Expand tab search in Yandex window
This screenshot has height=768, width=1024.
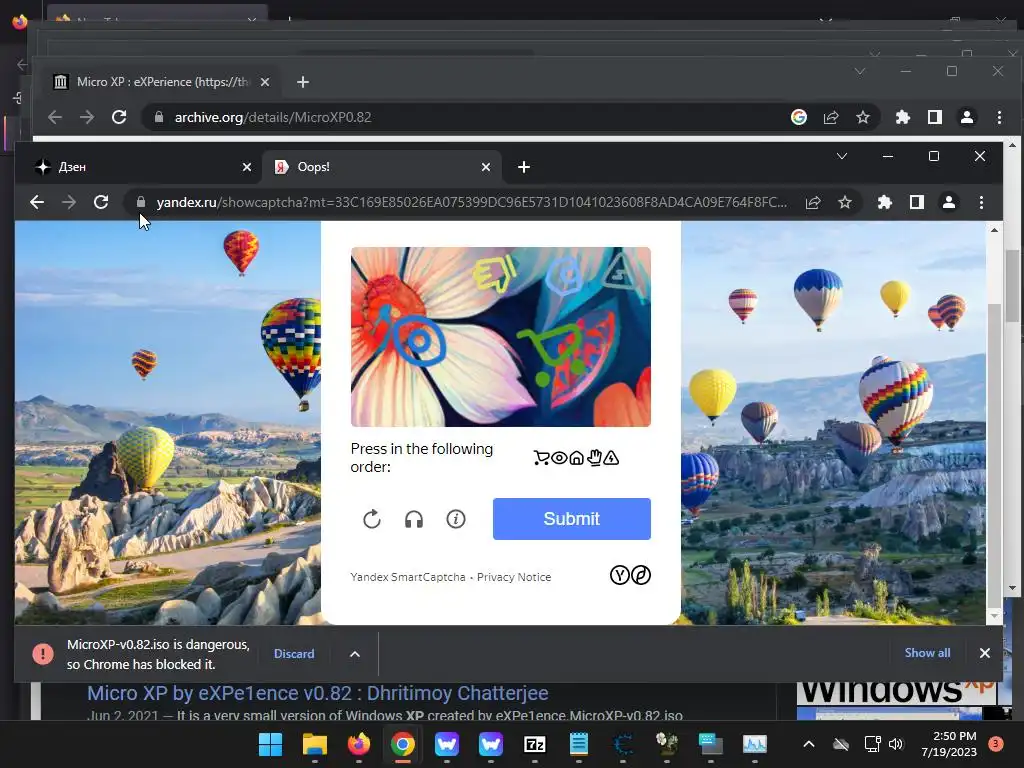pyautogui.click(x=842, y=156)
